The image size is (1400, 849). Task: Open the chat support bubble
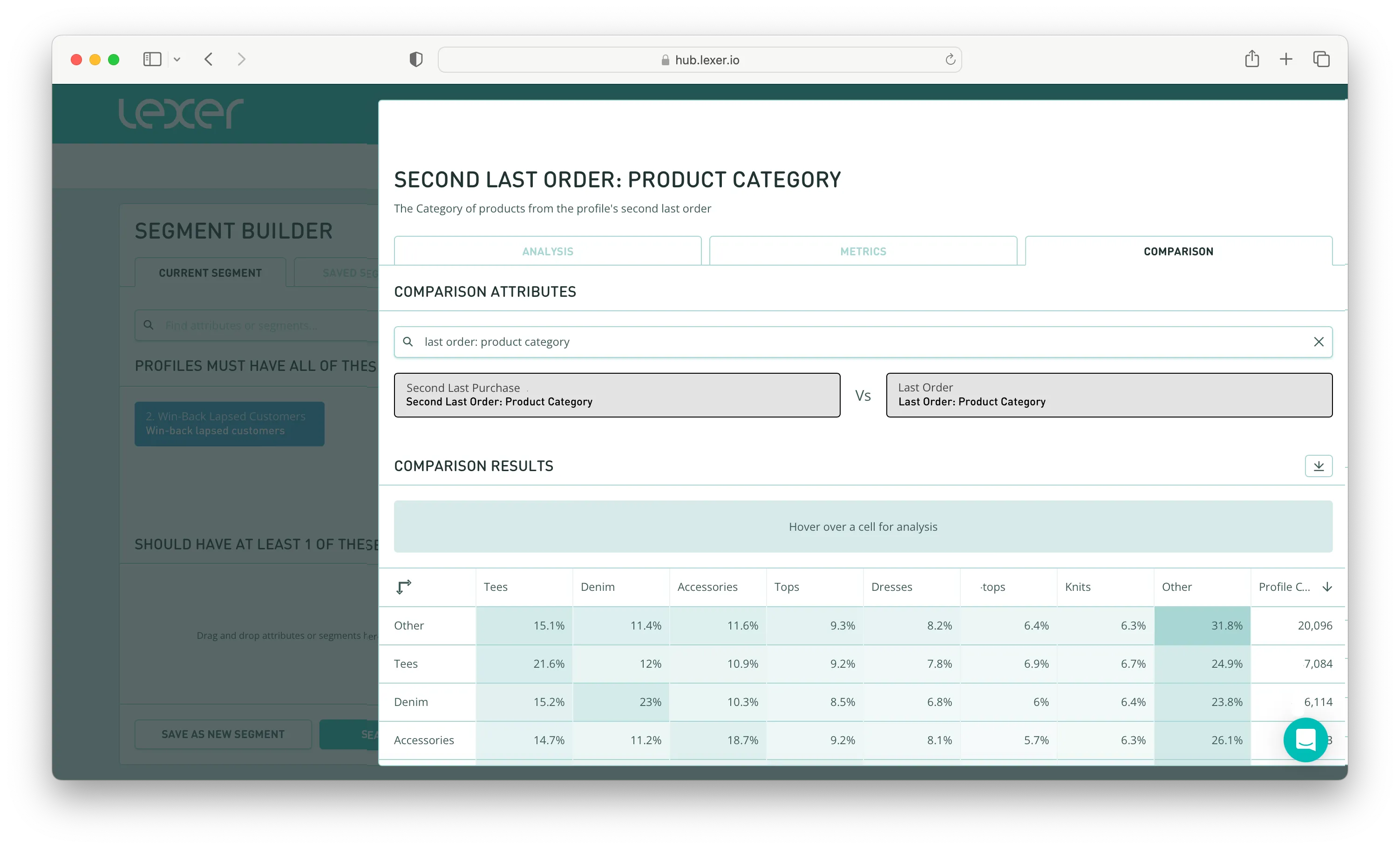(x=1305, y=739)
